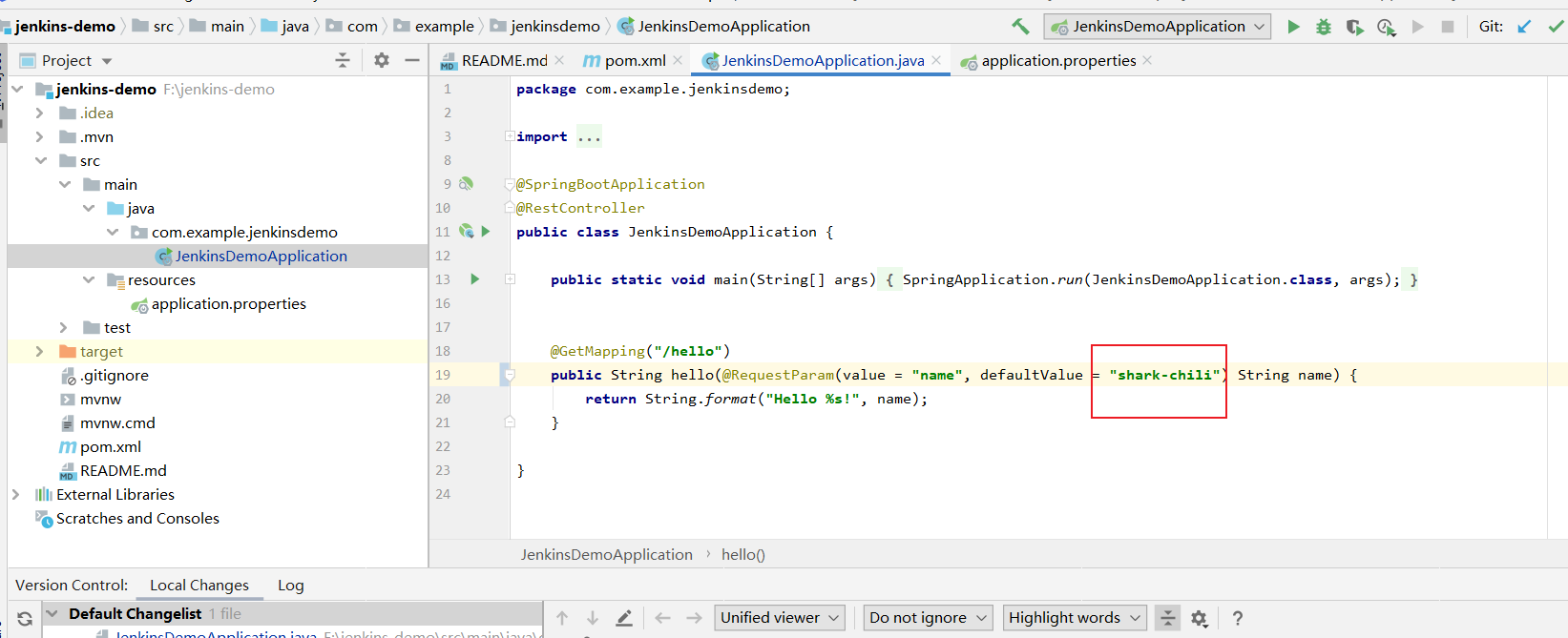Toggle collapse unchanged fragments in diff toolbar
Viewport: 1568px width, 638px height.
[1167, 618]
